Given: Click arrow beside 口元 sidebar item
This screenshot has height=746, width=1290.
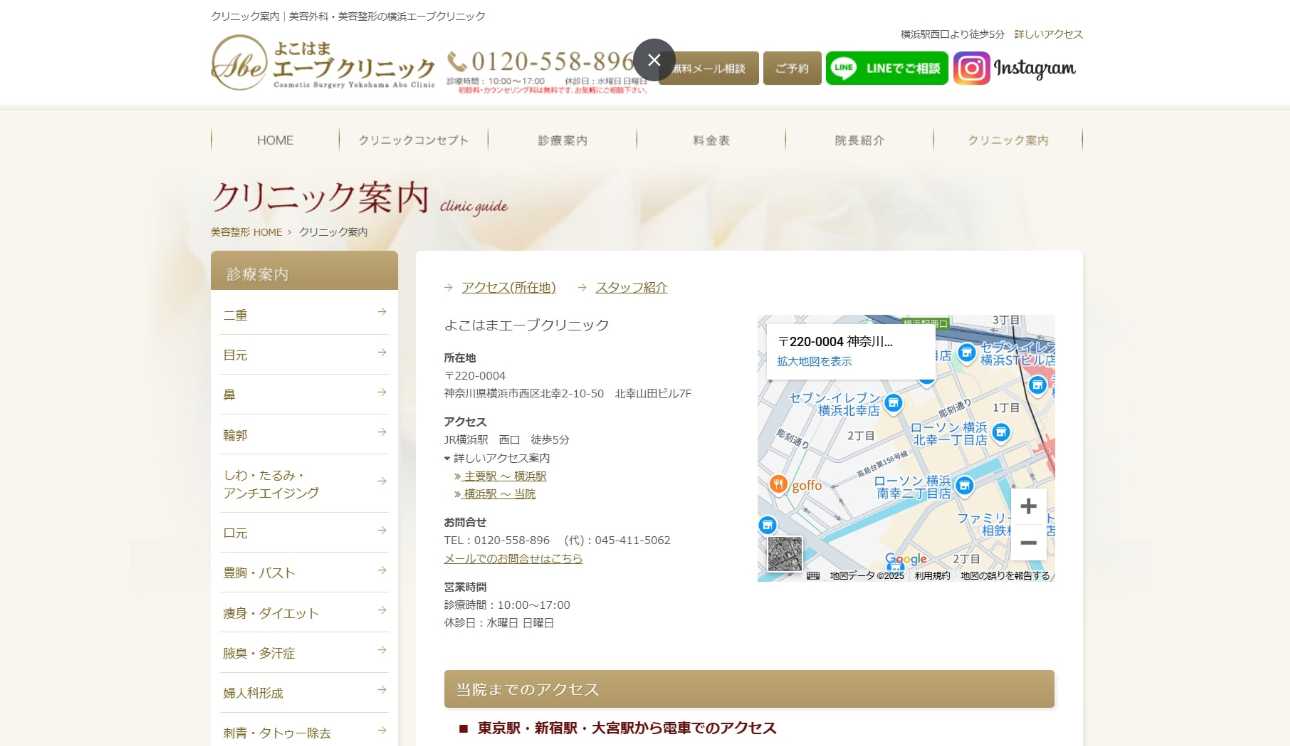Looking at the screenshot, I should [382, 530].
